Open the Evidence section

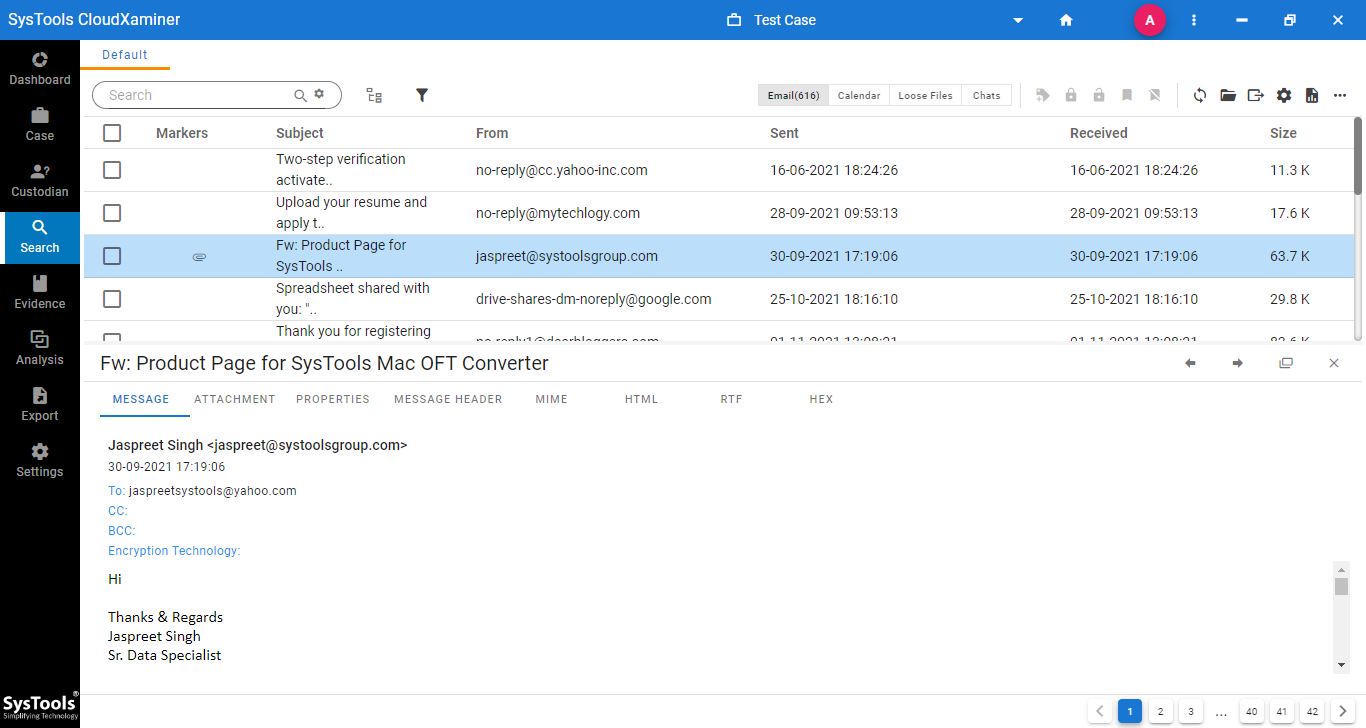coord(40,292)
